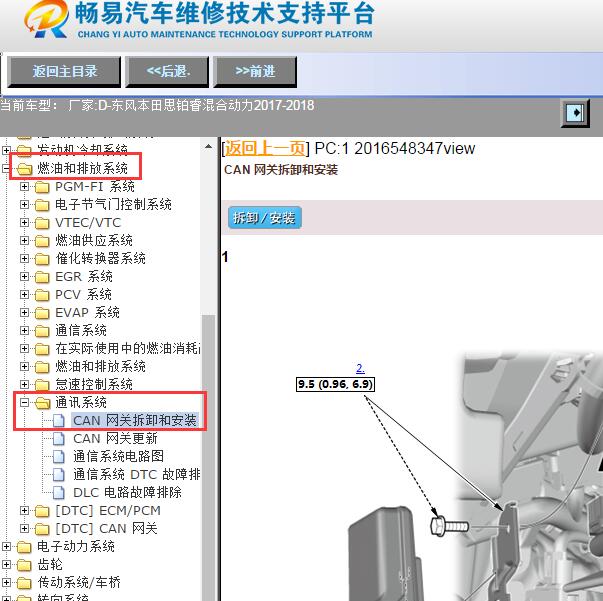Click the CAN 网关更新 document icon
Viewport: 603px width, 601px height.
pos(58,439)
